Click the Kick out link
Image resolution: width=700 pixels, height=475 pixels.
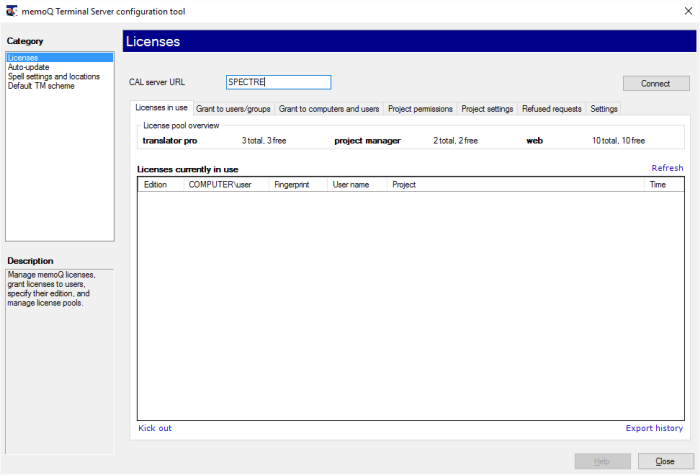pos(155,428)
